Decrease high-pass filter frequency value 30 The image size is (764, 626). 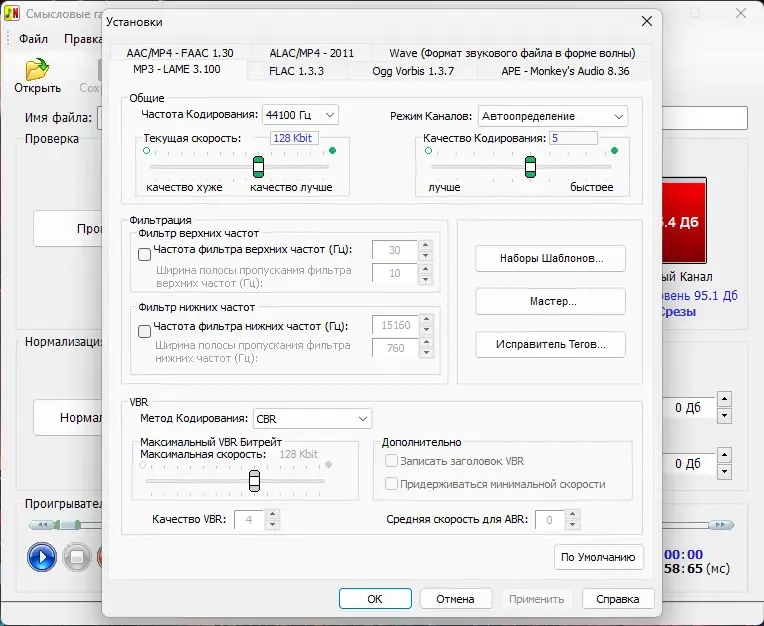point(425,255)
